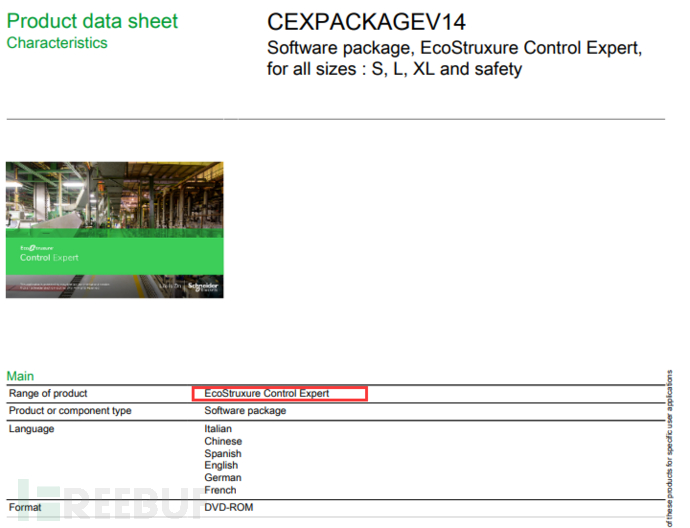
Task: Click the vertical disclaimer text on the right edge
Action: pyautogui.click(x=669, y=448)
